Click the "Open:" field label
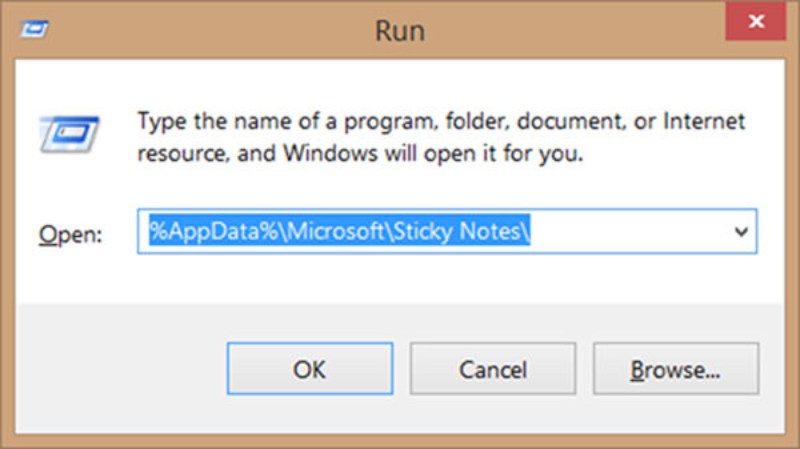The height and width of the screenshot is (449, 800). point(70,233)
